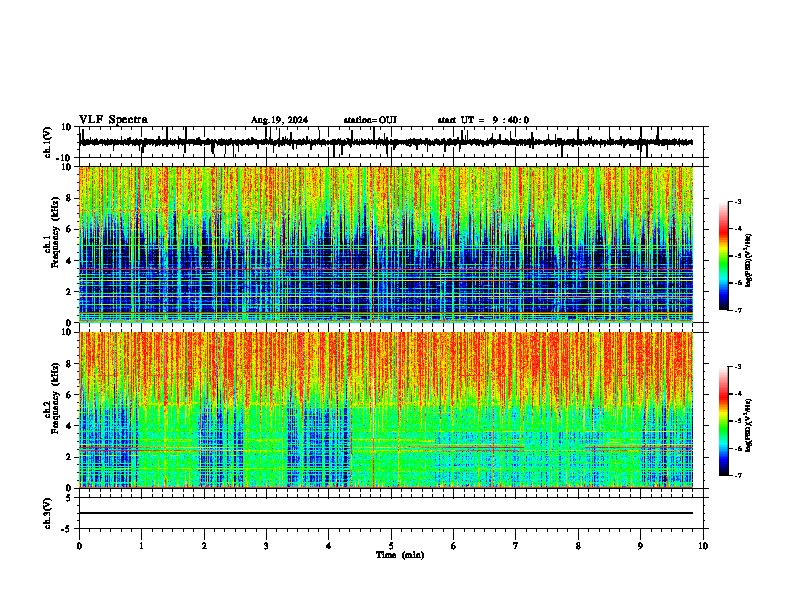Click time axis tick label "2"
Viewport: 792px width, 612px height.
(204, 546)
